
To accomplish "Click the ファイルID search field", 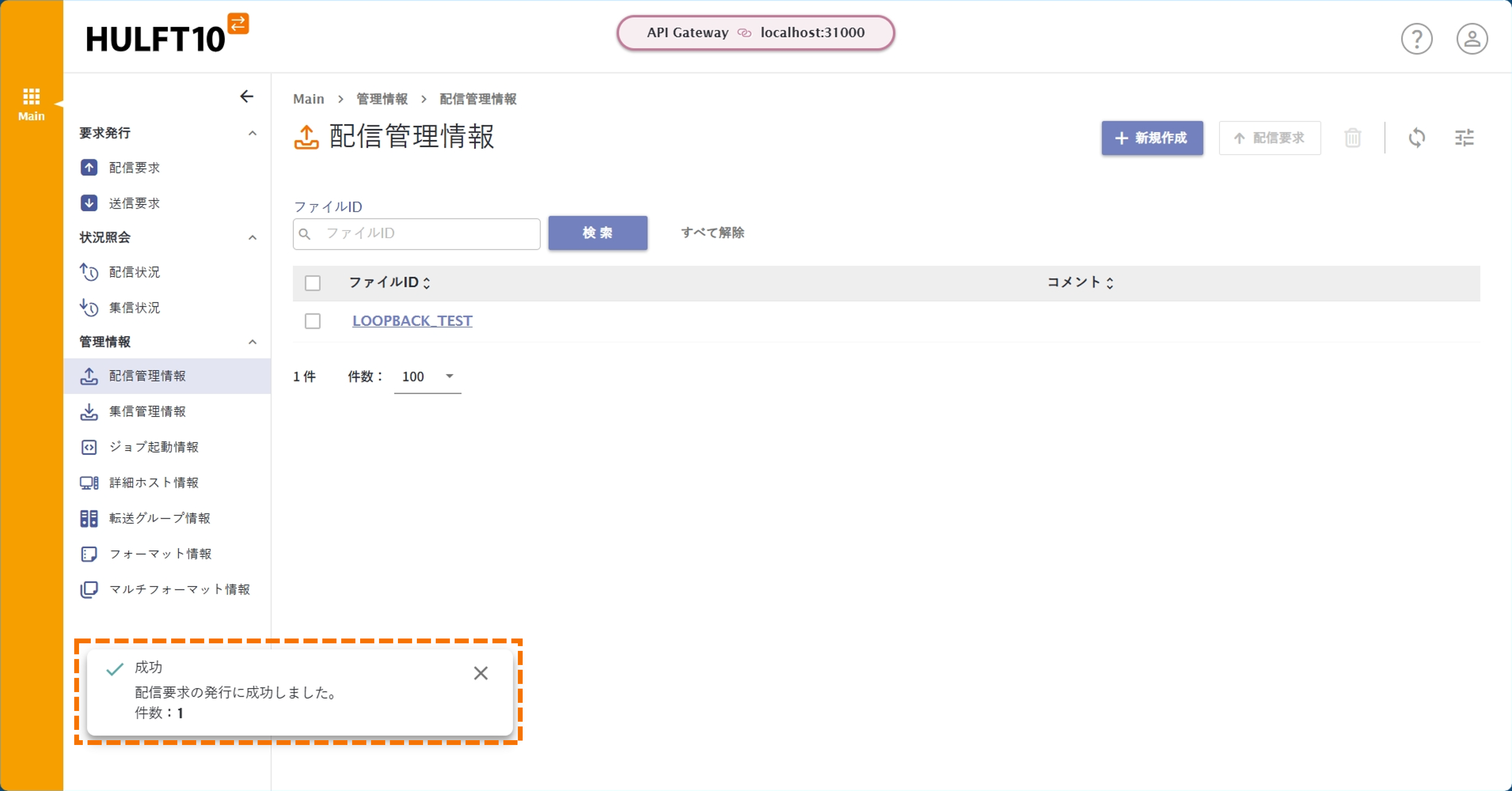I will [428, 234].
